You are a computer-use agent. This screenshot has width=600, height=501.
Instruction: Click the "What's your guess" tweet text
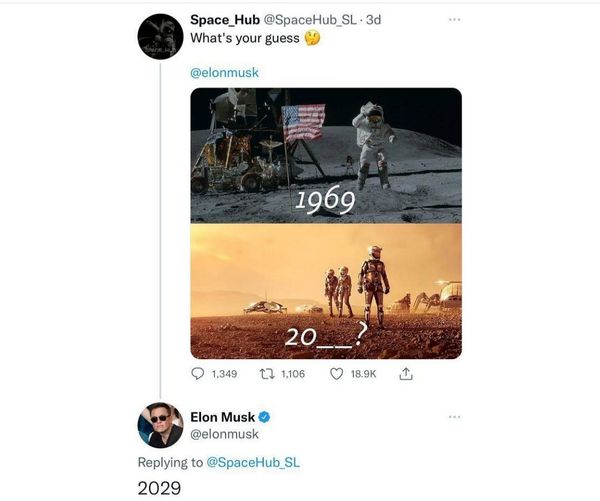coord(236,39)
